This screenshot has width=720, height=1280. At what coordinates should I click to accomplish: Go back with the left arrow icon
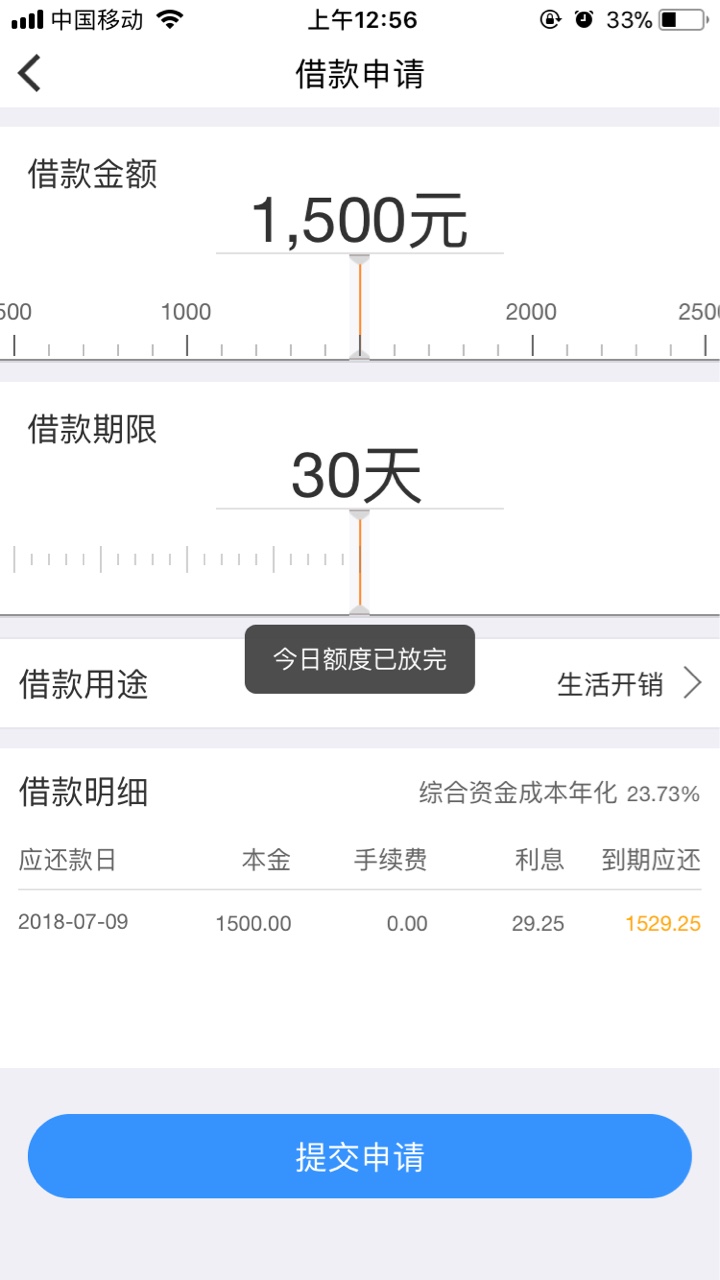coord(30,73)
